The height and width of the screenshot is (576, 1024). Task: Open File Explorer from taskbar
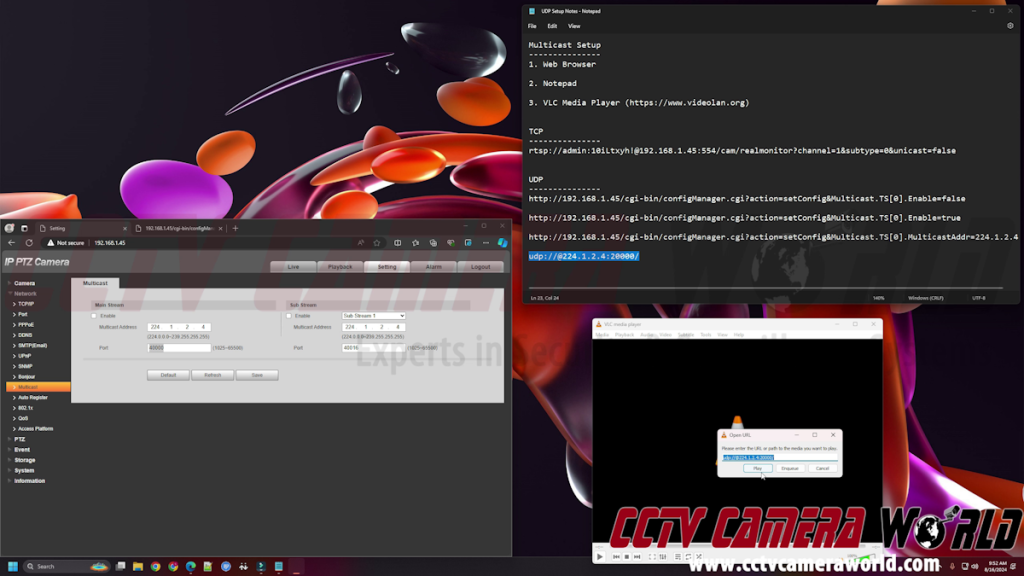tap(138, 566)
